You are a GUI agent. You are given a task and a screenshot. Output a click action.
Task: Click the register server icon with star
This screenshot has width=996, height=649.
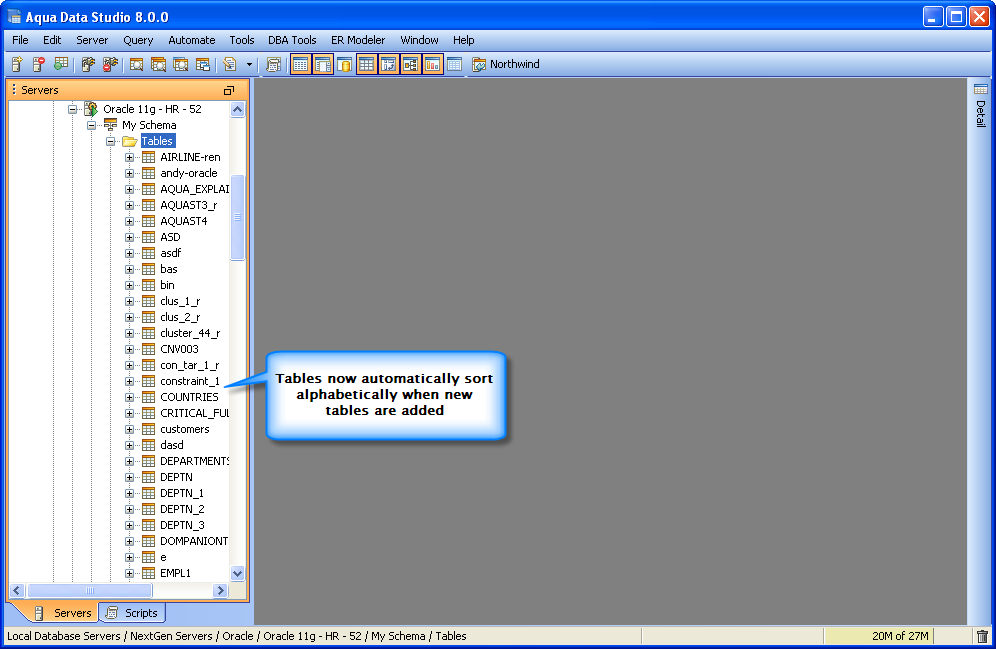coord(17,64)
